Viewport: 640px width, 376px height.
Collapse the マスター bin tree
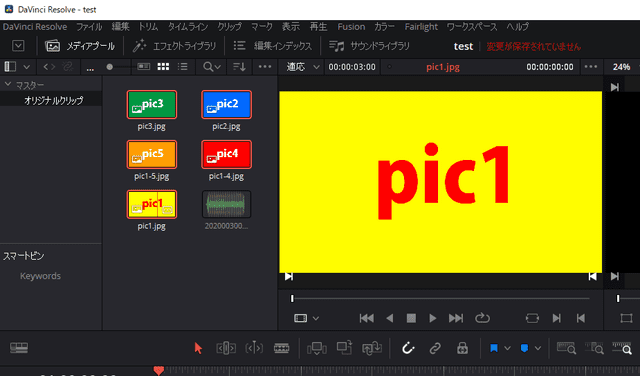8,84
